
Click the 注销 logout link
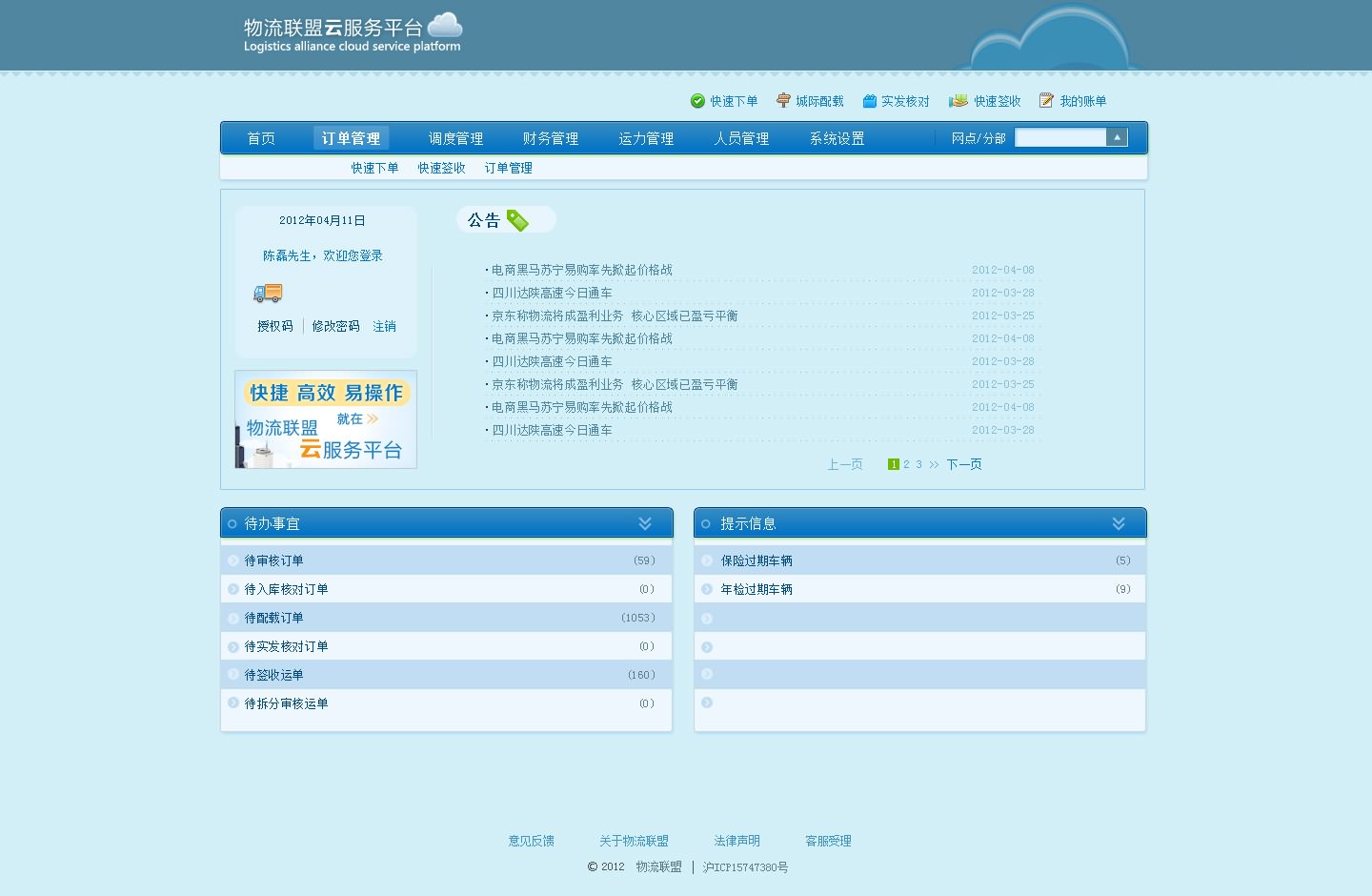384,326
